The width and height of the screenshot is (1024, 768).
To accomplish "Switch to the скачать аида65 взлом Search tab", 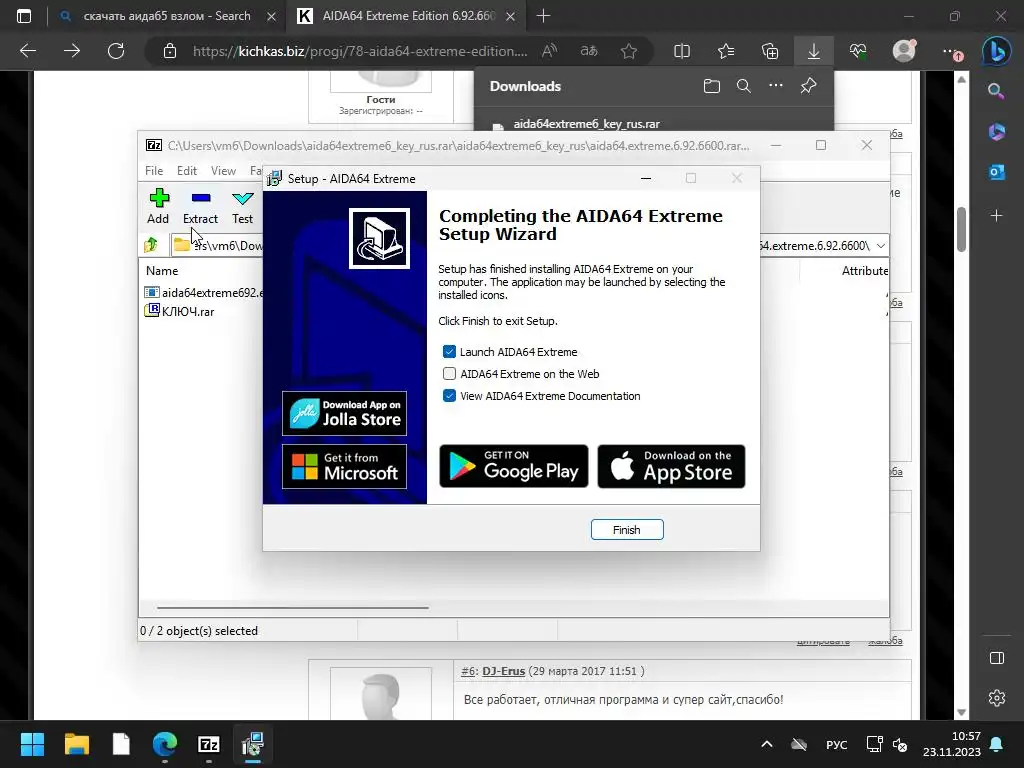I will pos(167,16).
